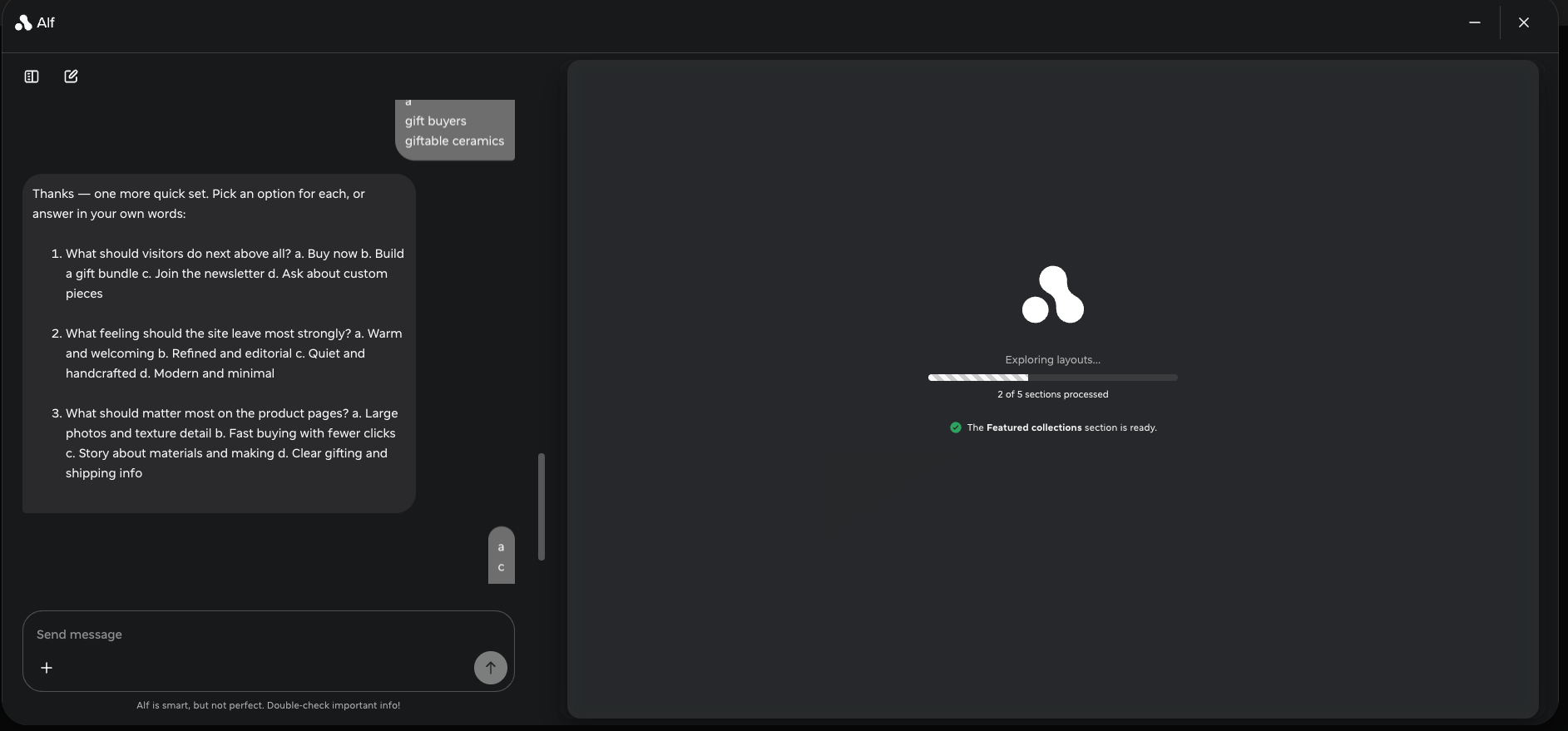Click the 'Alf' title text

coord(46,23)
